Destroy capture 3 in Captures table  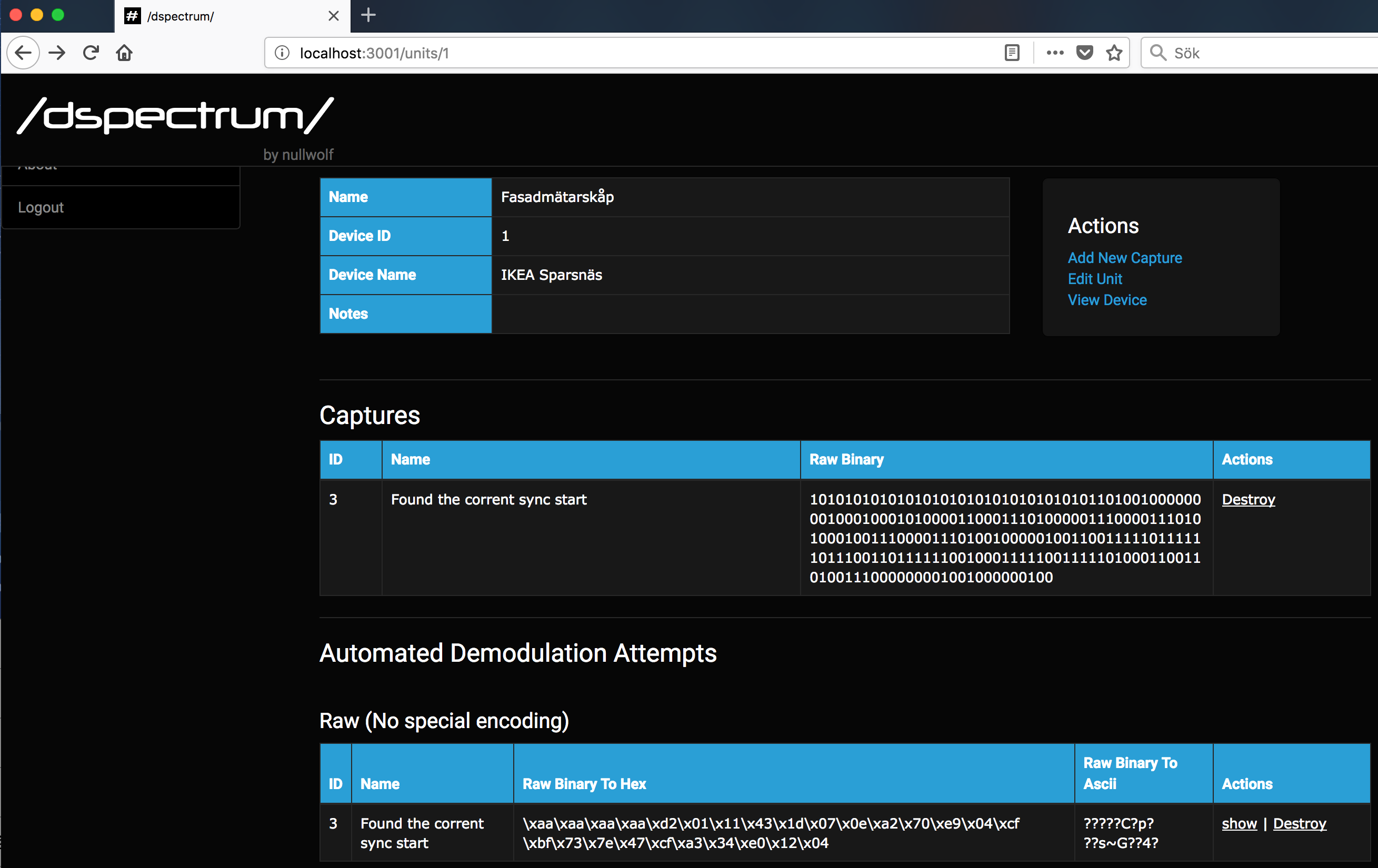pos(1248,499)
